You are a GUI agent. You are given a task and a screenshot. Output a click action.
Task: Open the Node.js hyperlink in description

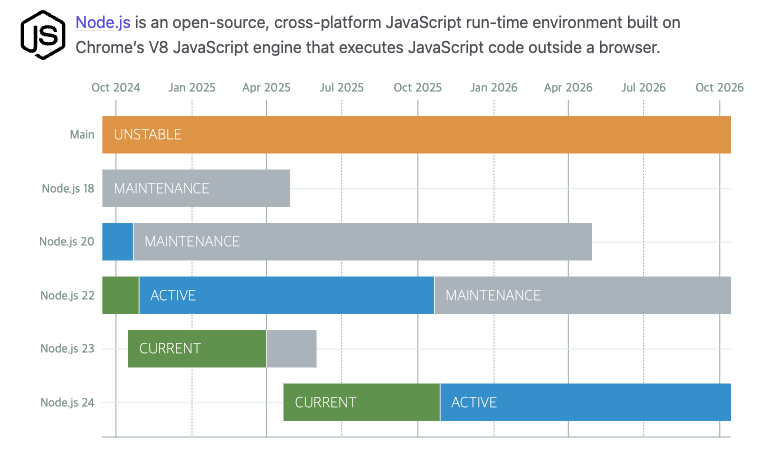[x=103, y=23]
